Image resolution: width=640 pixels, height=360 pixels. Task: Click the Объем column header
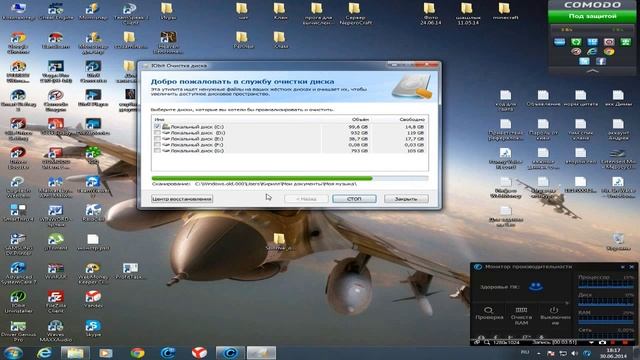click(x=360, y=120)
